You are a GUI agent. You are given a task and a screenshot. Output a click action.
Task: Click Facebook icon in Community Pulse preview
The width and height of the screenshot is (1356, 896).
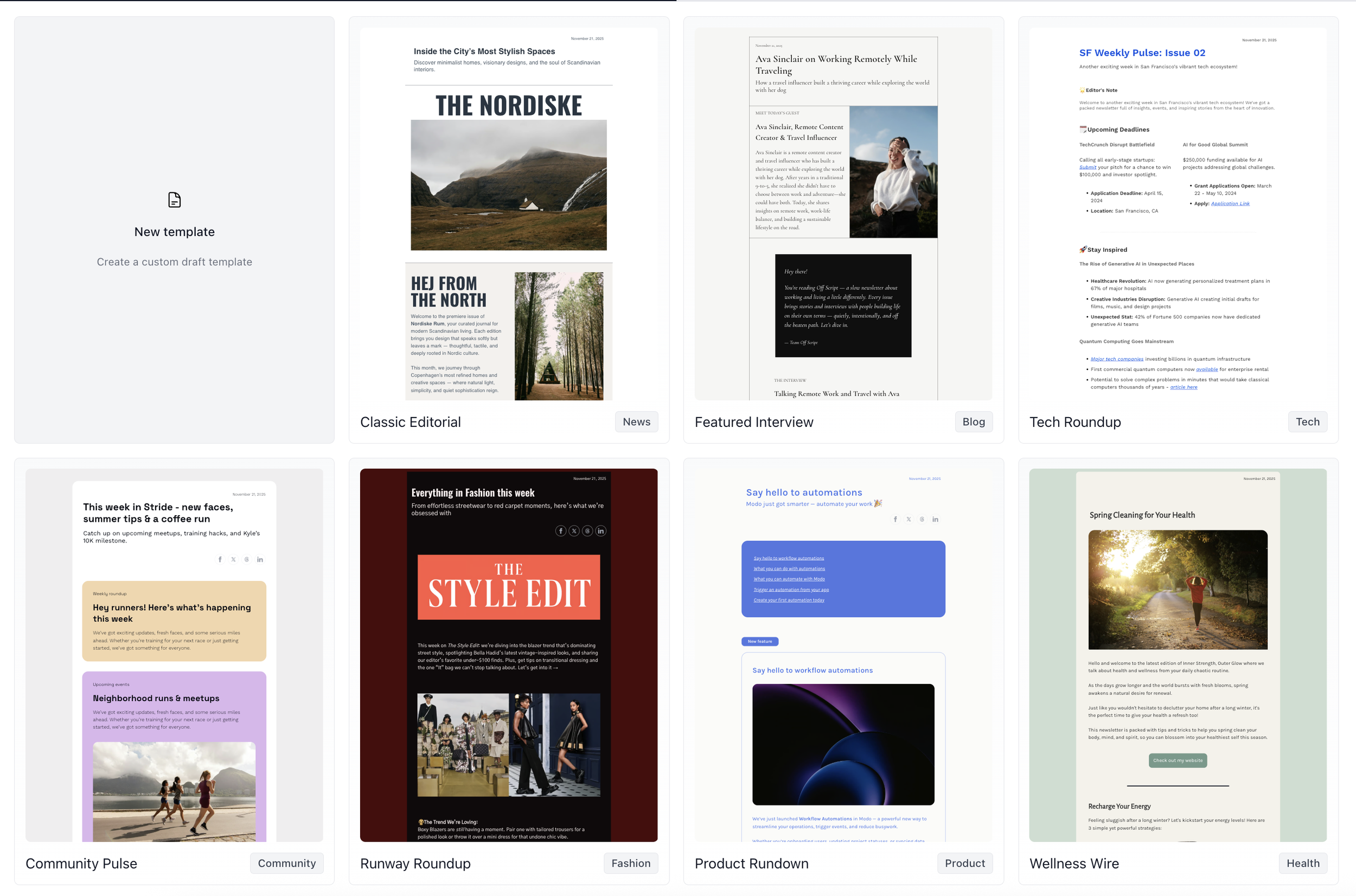pyautogui.click(x=220, y=559)
